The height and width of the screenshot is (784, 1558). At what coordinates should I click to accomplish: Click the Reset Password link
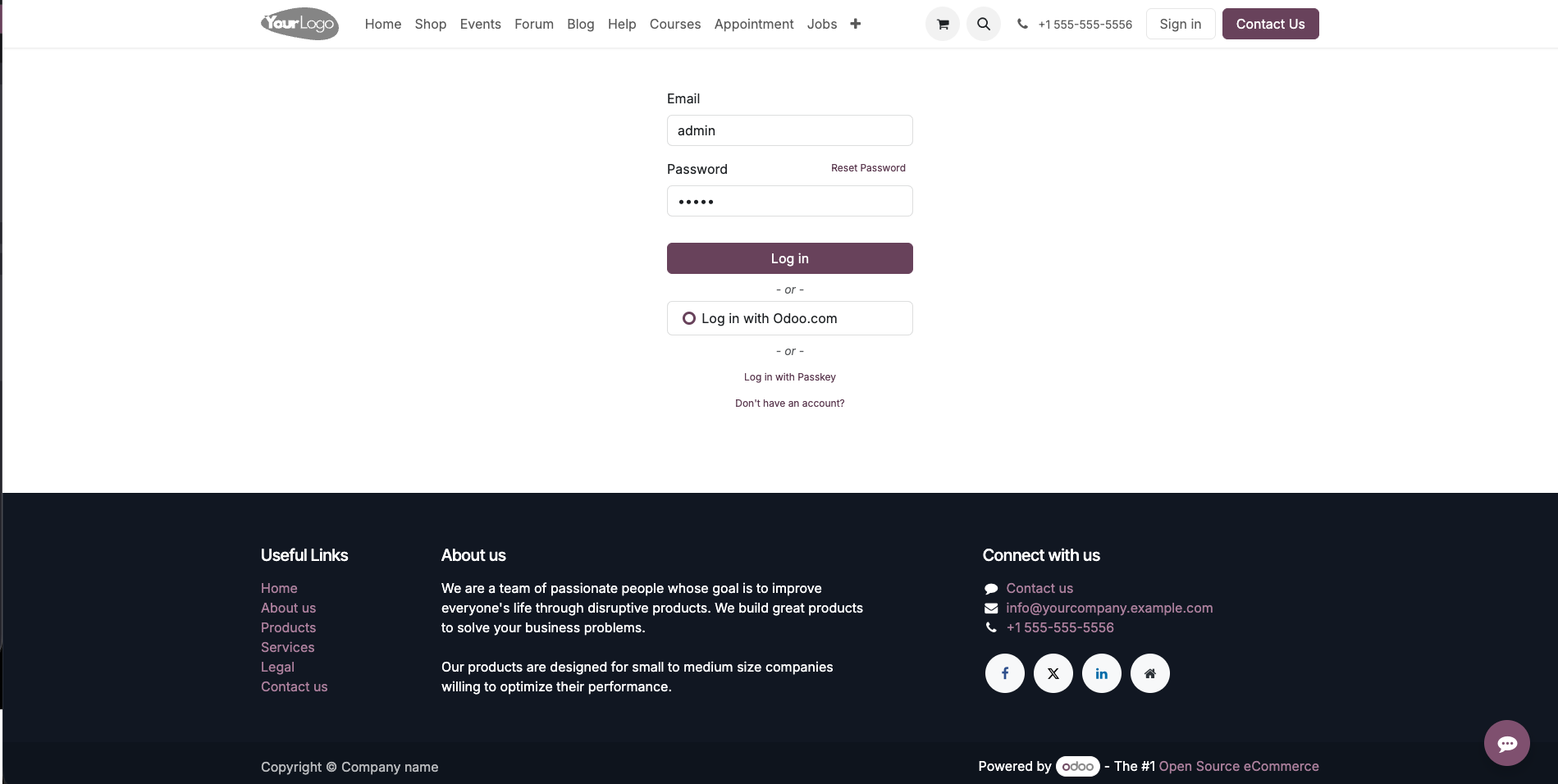click(x=868, y=168)
